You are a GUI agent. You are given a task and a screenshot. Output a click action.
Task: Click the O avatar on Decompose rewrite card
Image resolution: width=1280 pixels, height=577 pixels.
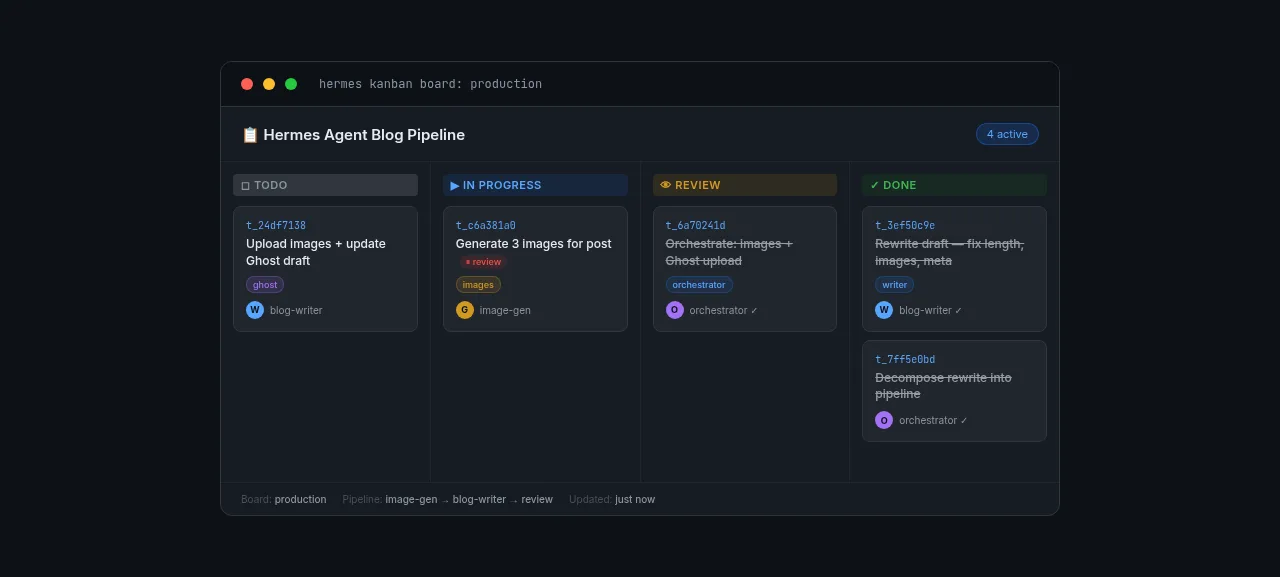coord(884,420)
